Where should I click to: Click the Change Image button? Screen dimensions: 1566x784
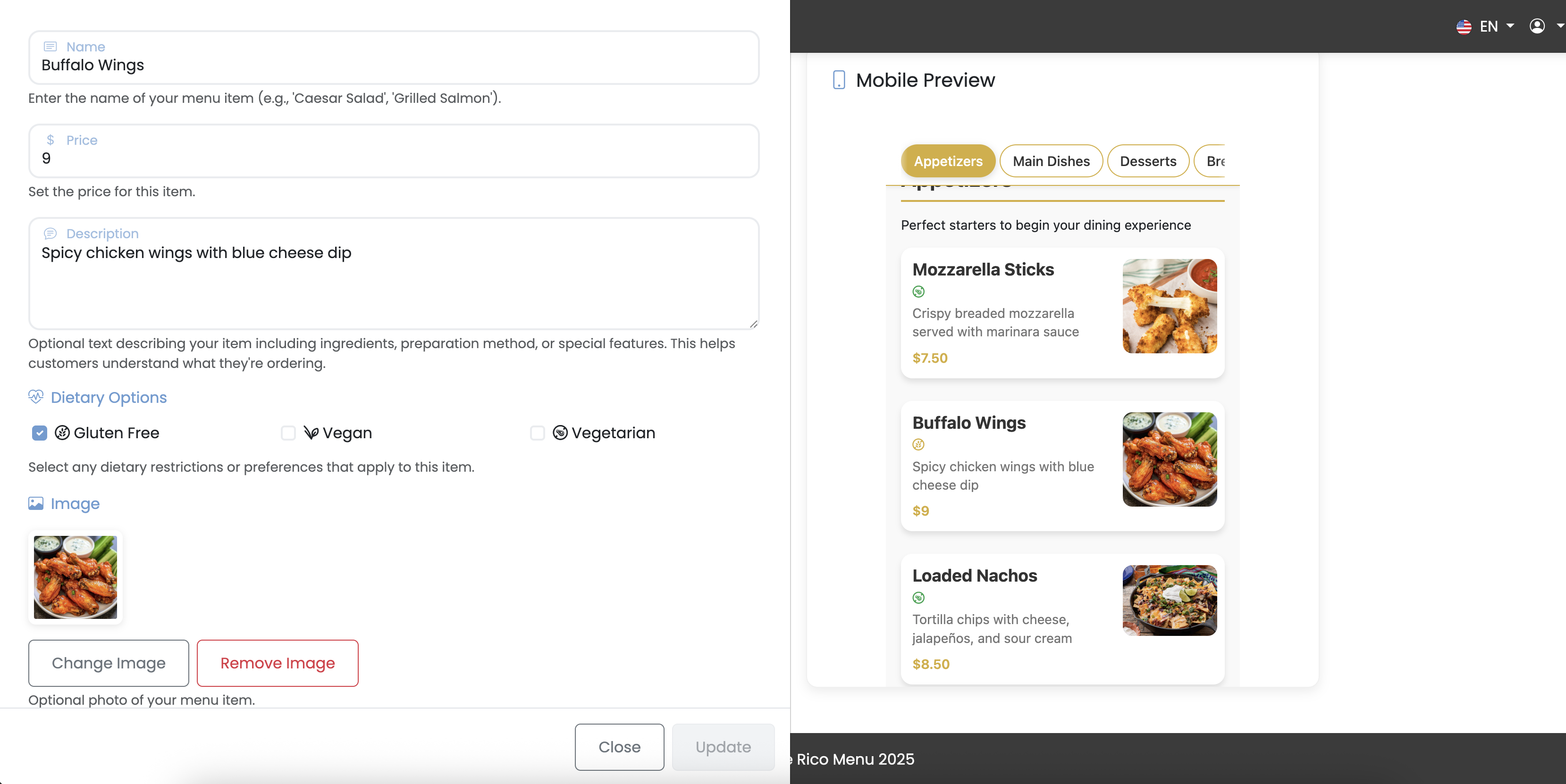[108, 663]
